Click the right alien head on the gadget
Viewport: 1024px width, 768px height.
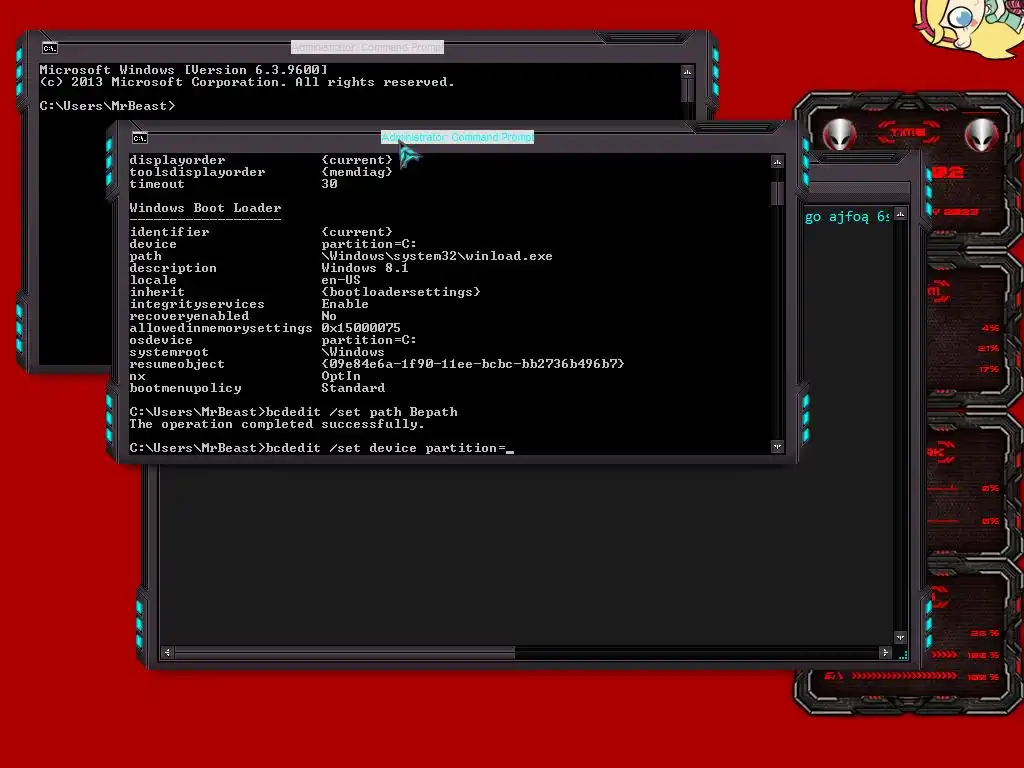point(982,136)
